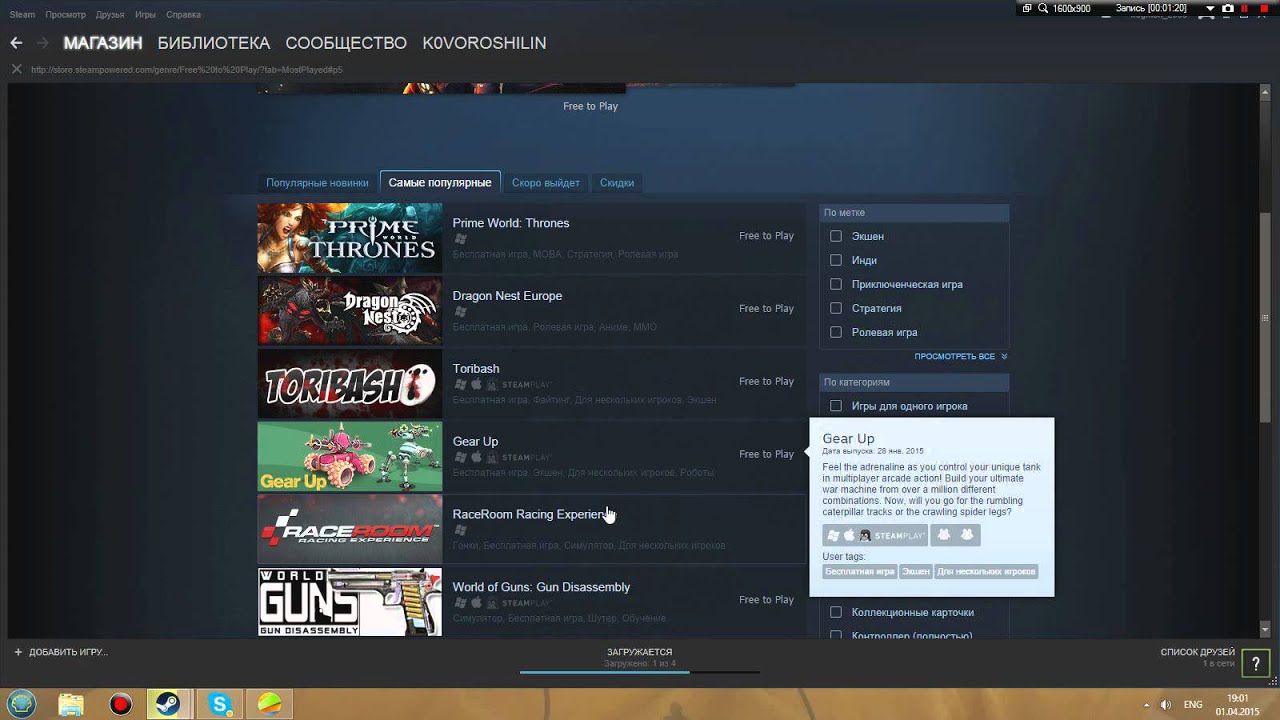Check the Экшен tag filter
This screenshot has width=1280, height=720.
coord(836,236)
